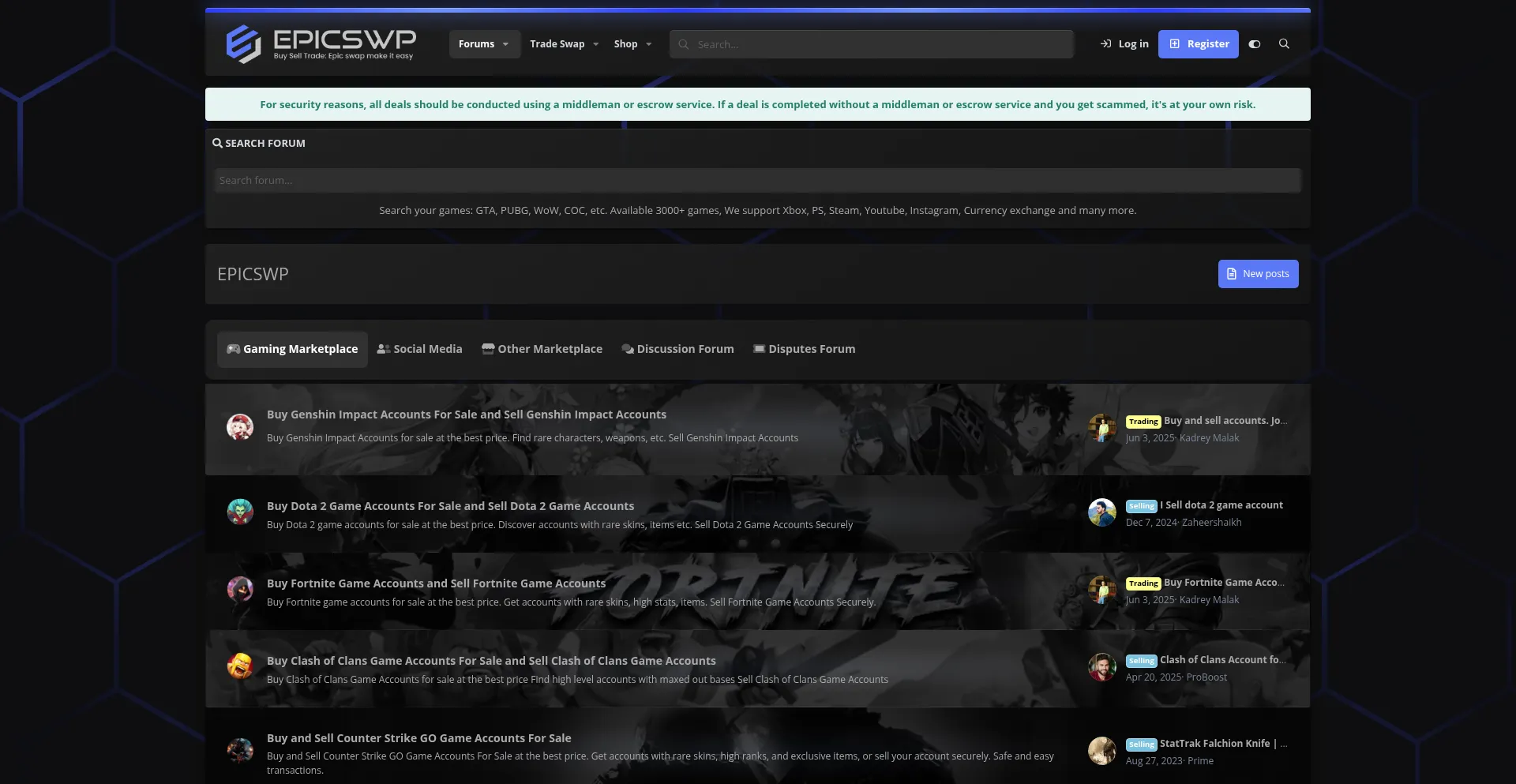Open ProBoost's avatar in Clash of Clans row
The height and width of the screenshot is (784, 1516).
coord(1101,668)
